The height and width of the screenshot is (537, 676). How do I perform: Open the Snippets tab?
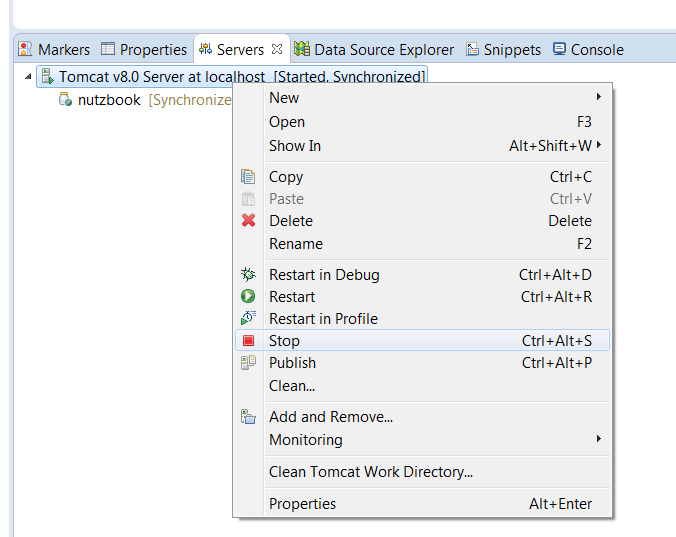click(x=504, y=49)
